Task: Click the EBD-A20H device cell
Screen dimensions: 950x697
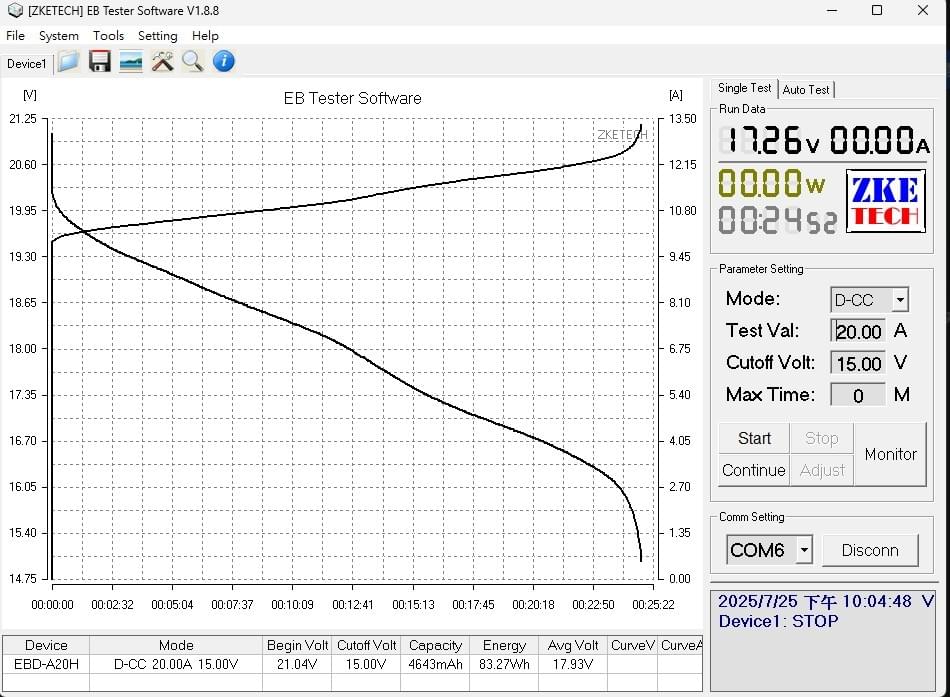Action: coord(46,664)
